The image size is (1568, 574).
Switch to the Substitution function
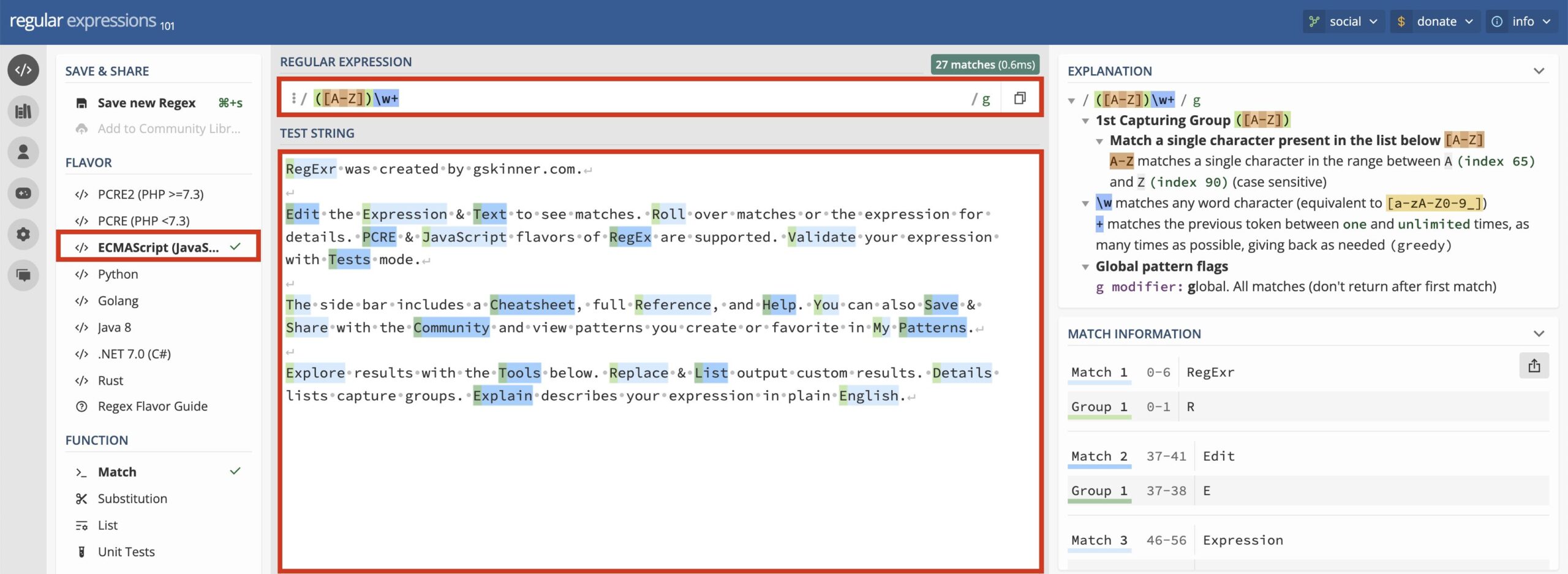(x=132, y=499)
